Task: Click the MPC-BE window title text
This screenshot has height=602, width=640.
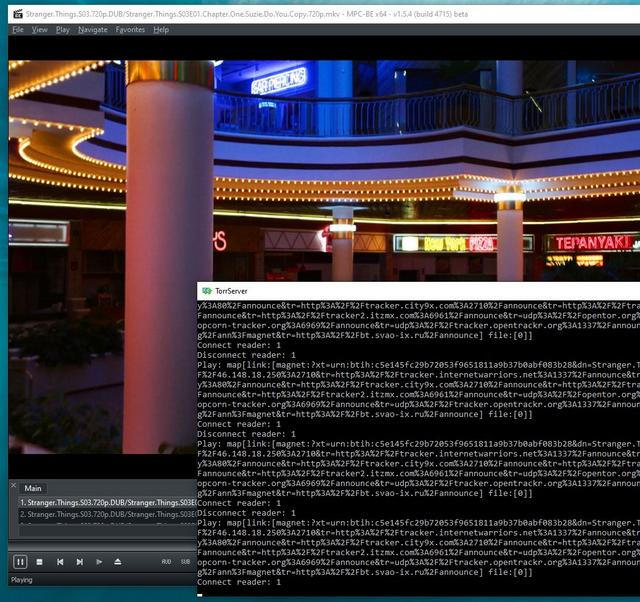Action: (247, 14)
